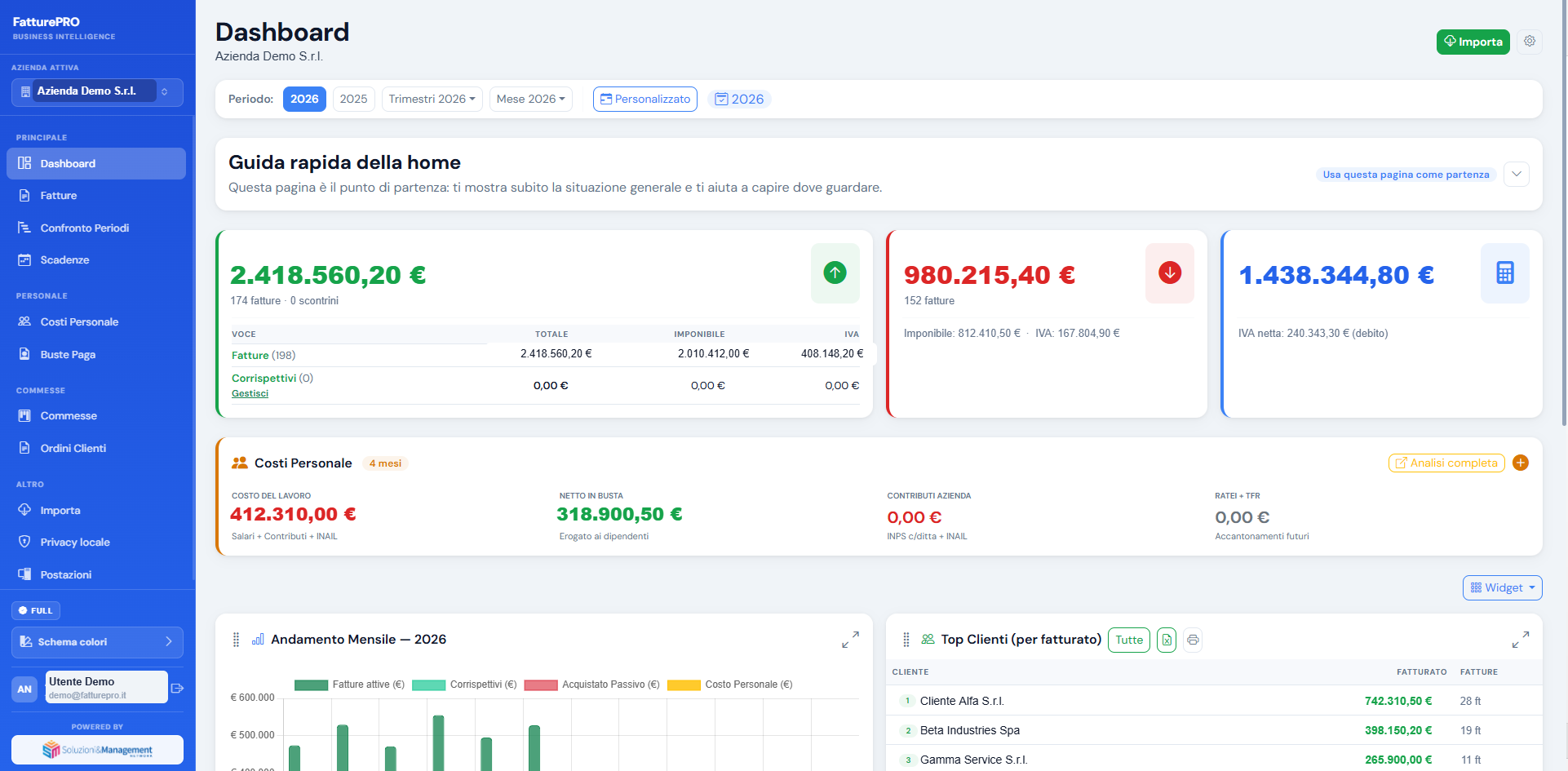Toggle Acquistato Passivo legend entry

(592, 685)
